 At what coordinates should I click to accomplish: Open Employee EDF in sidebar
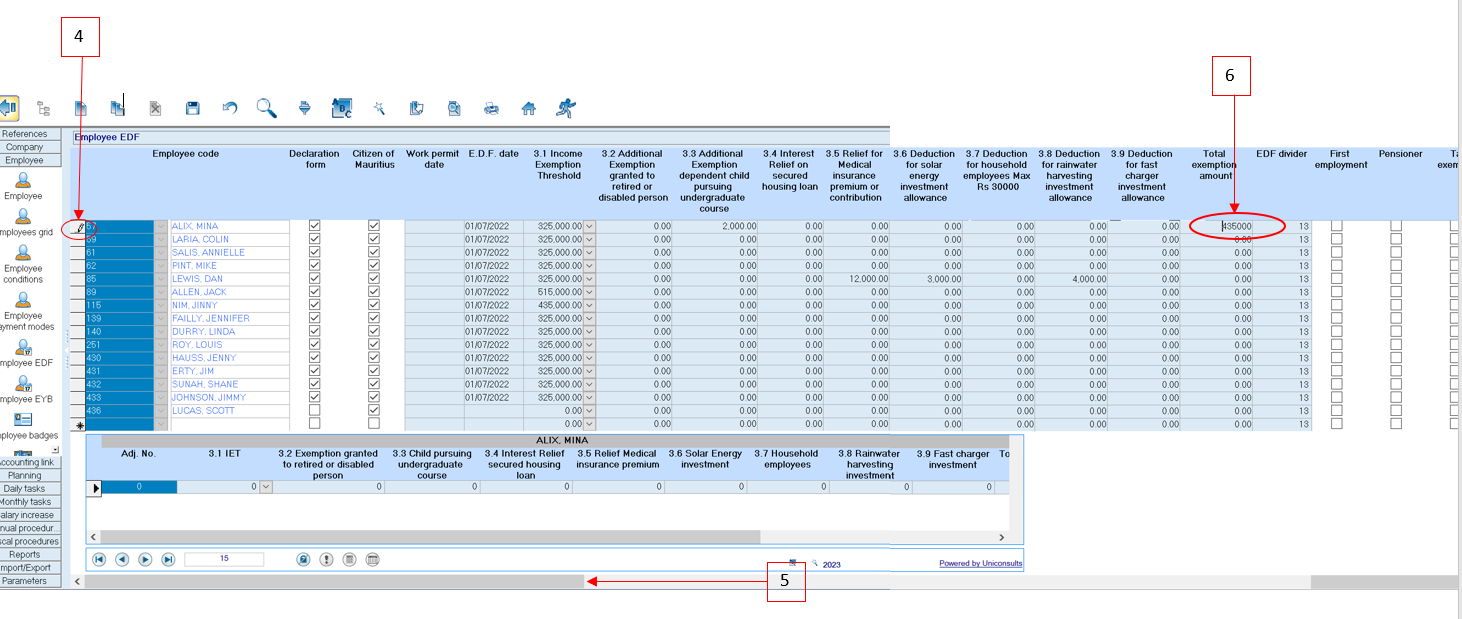point(23,347)
